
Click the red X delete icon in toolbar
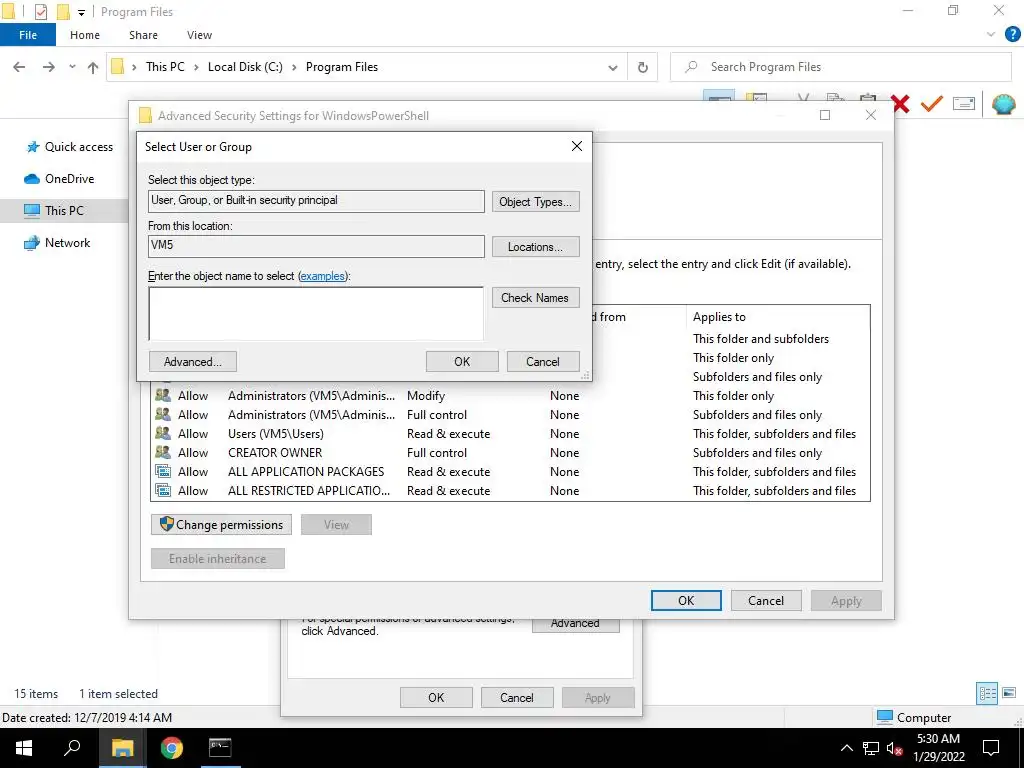tap(900, 104)
